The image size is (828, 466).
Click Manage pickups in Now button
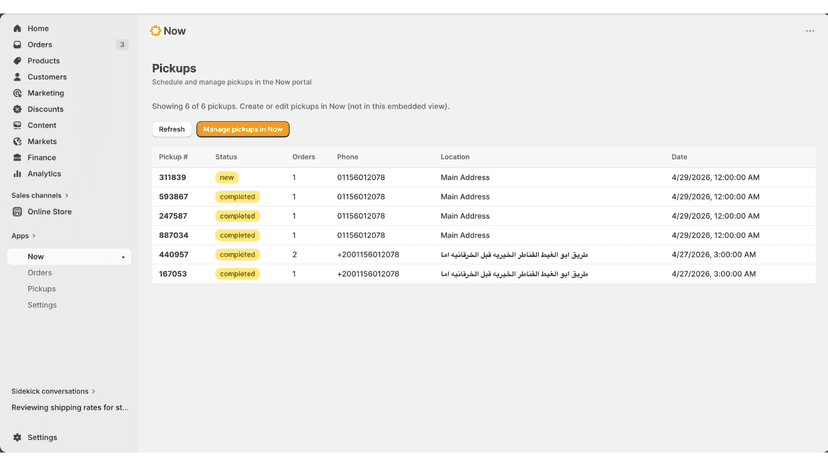[243, 129]
